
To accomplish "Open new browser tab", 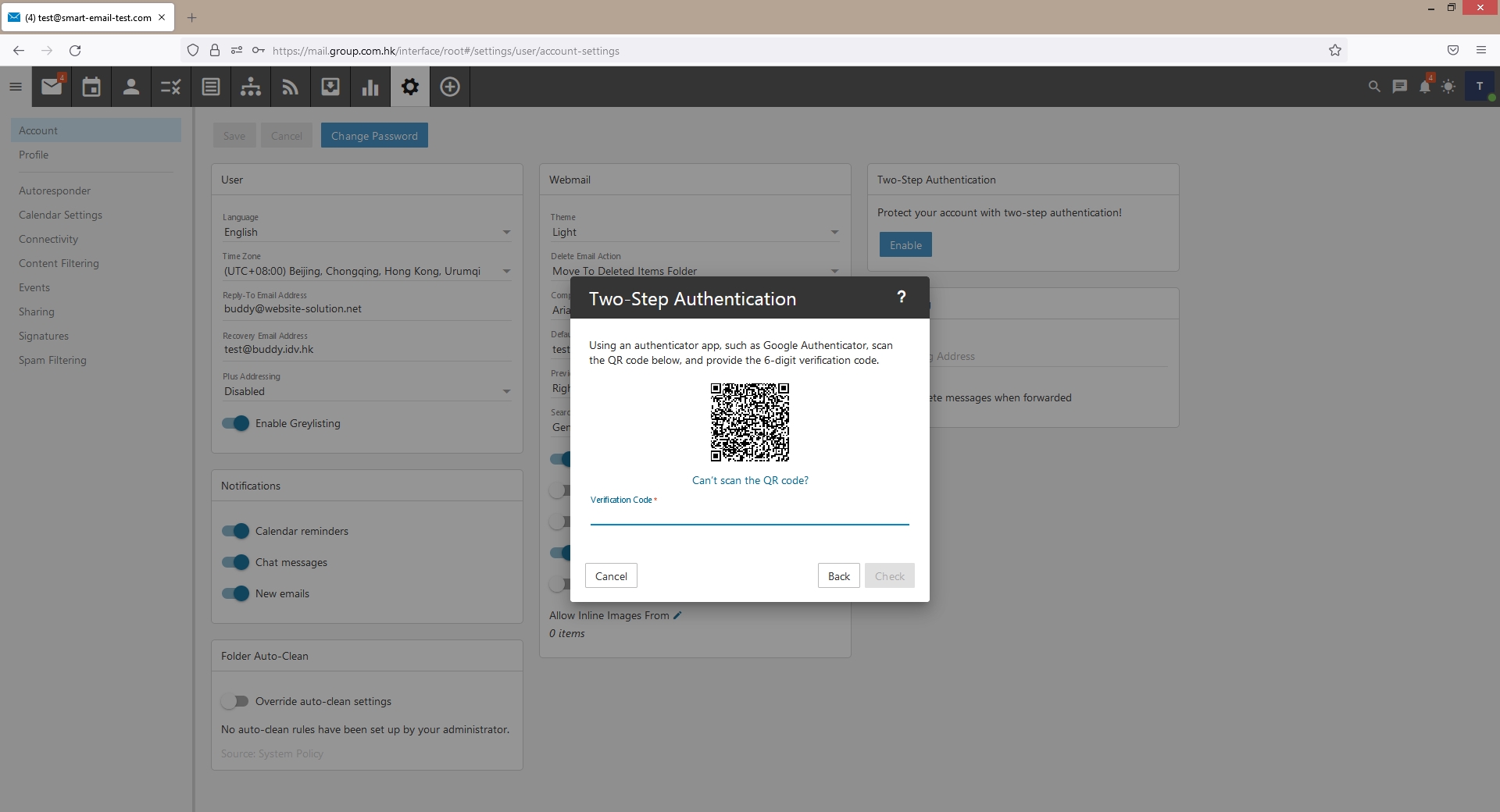I will pyautogui.click(x=191, y=17).
